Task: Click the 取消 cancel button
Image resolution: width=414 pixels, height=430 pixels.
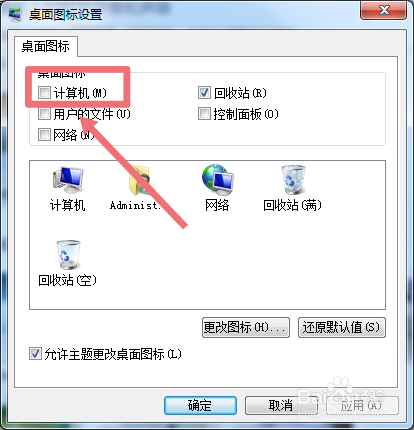Action: pyautogui.click(x=281, y=405)
